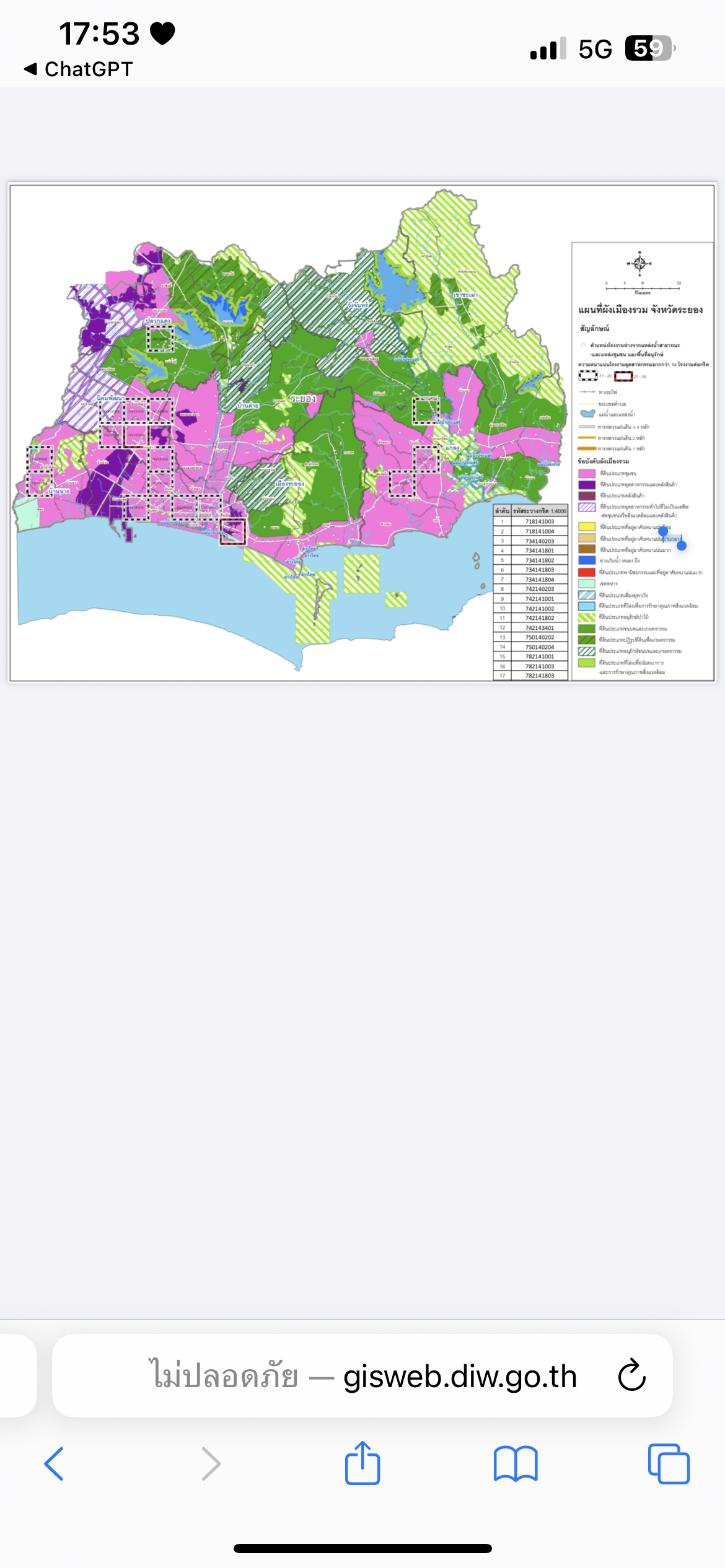
Task: Return to ChatGPT via back arrow
Action: [x=30, y=69]
